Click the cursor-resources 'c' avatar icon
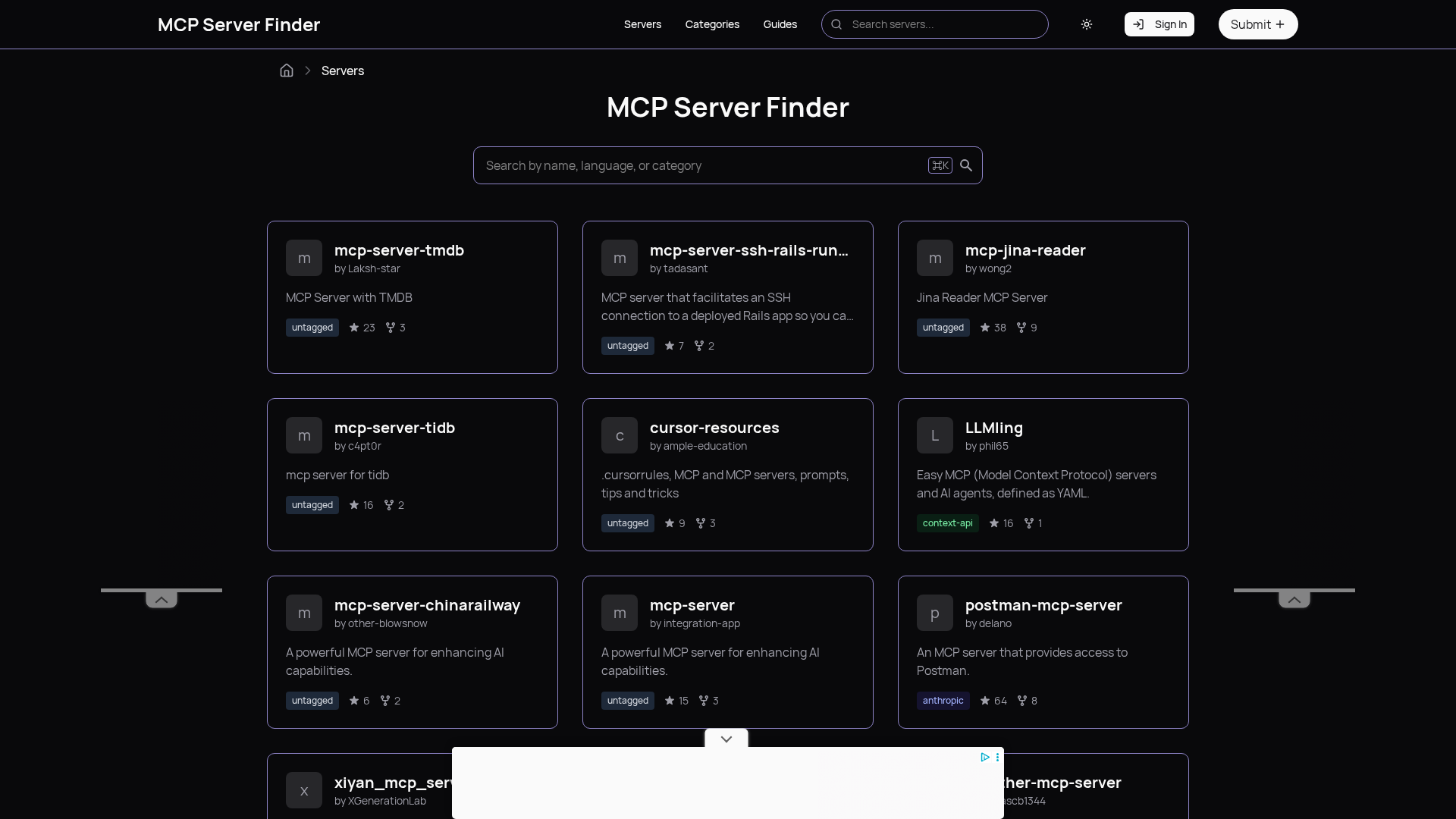 click(x=620, y=435)
